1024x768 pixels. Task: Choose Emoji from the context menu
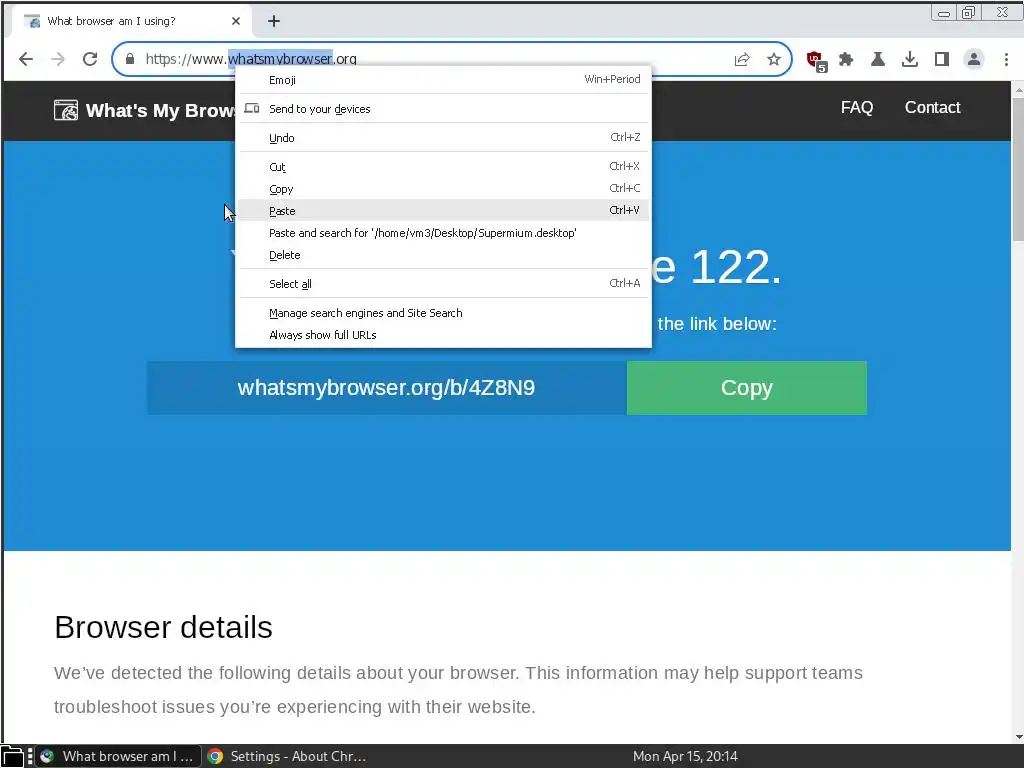point(443,80)
